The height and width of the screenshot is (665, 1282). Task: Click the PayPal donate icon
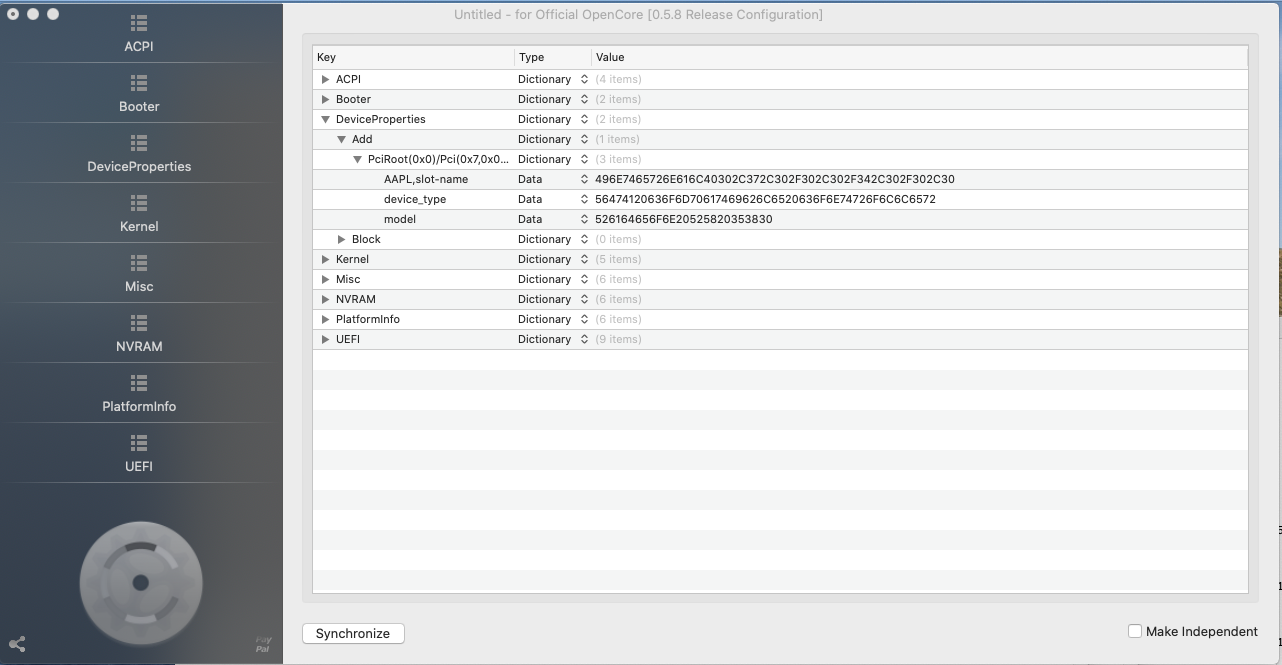263,645
